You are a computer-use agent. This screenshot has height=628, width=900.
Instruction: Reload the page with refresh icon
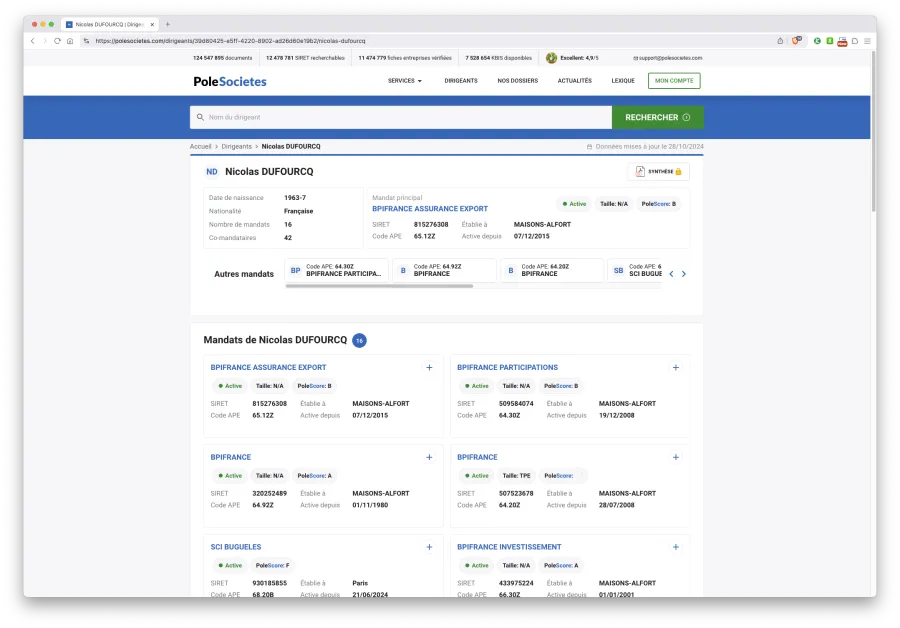[x=57, y=41]
